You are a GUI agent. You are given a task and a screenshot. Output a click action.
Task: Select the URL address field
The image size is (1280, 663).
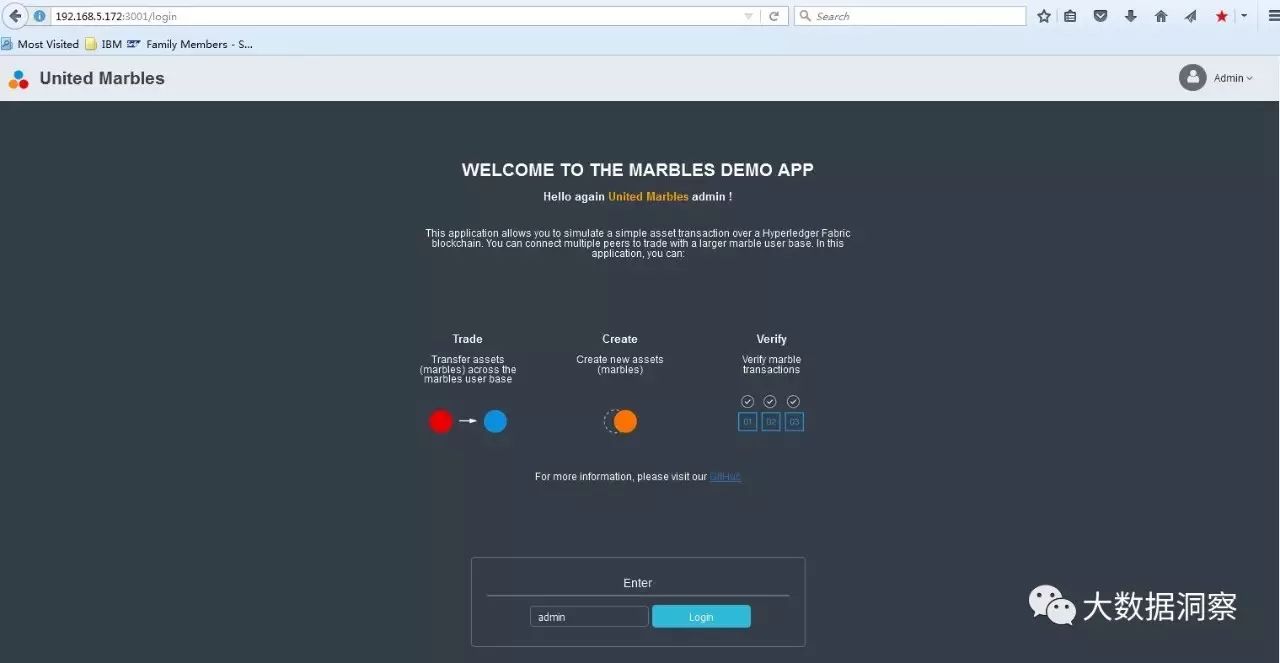[x=395, y=16]
